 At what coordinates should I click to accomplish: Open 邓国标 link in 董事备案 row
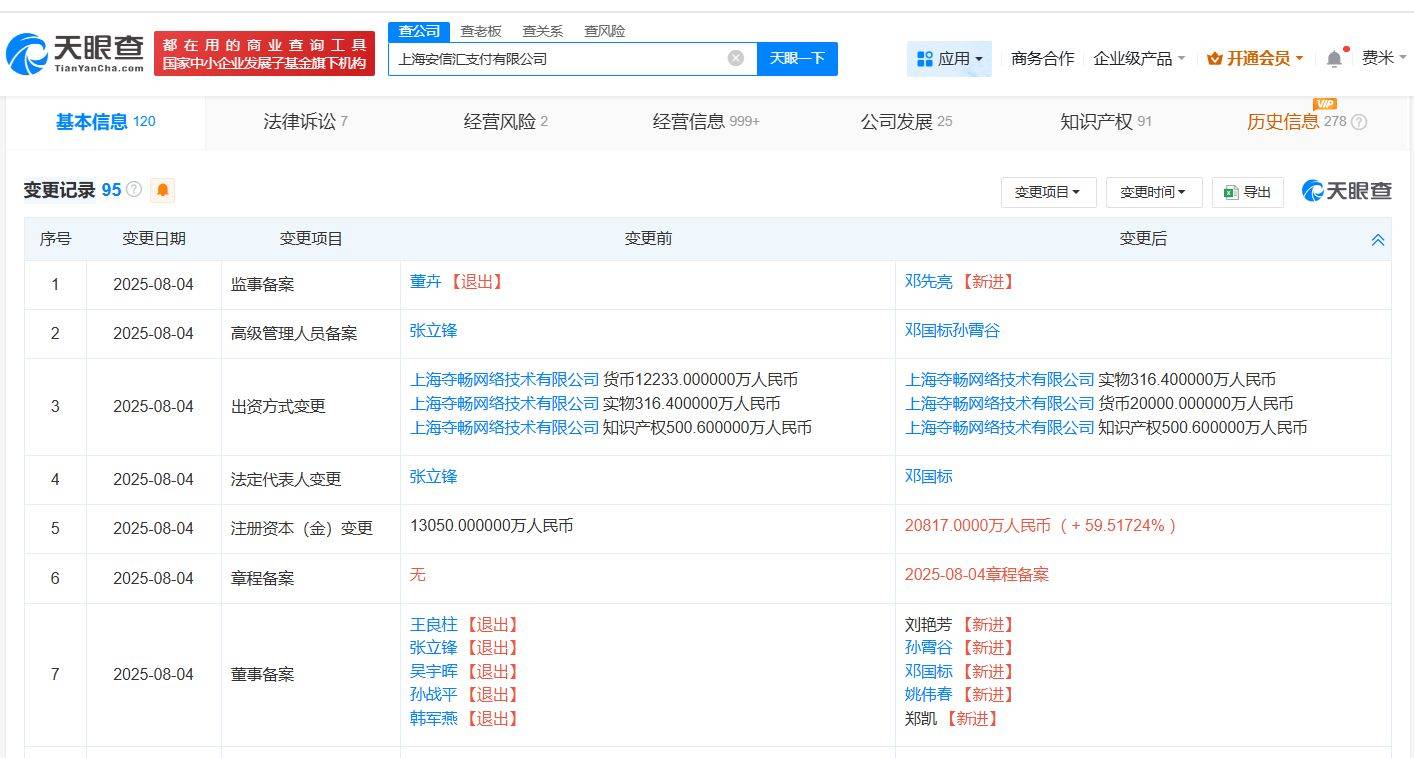[929, 672]
